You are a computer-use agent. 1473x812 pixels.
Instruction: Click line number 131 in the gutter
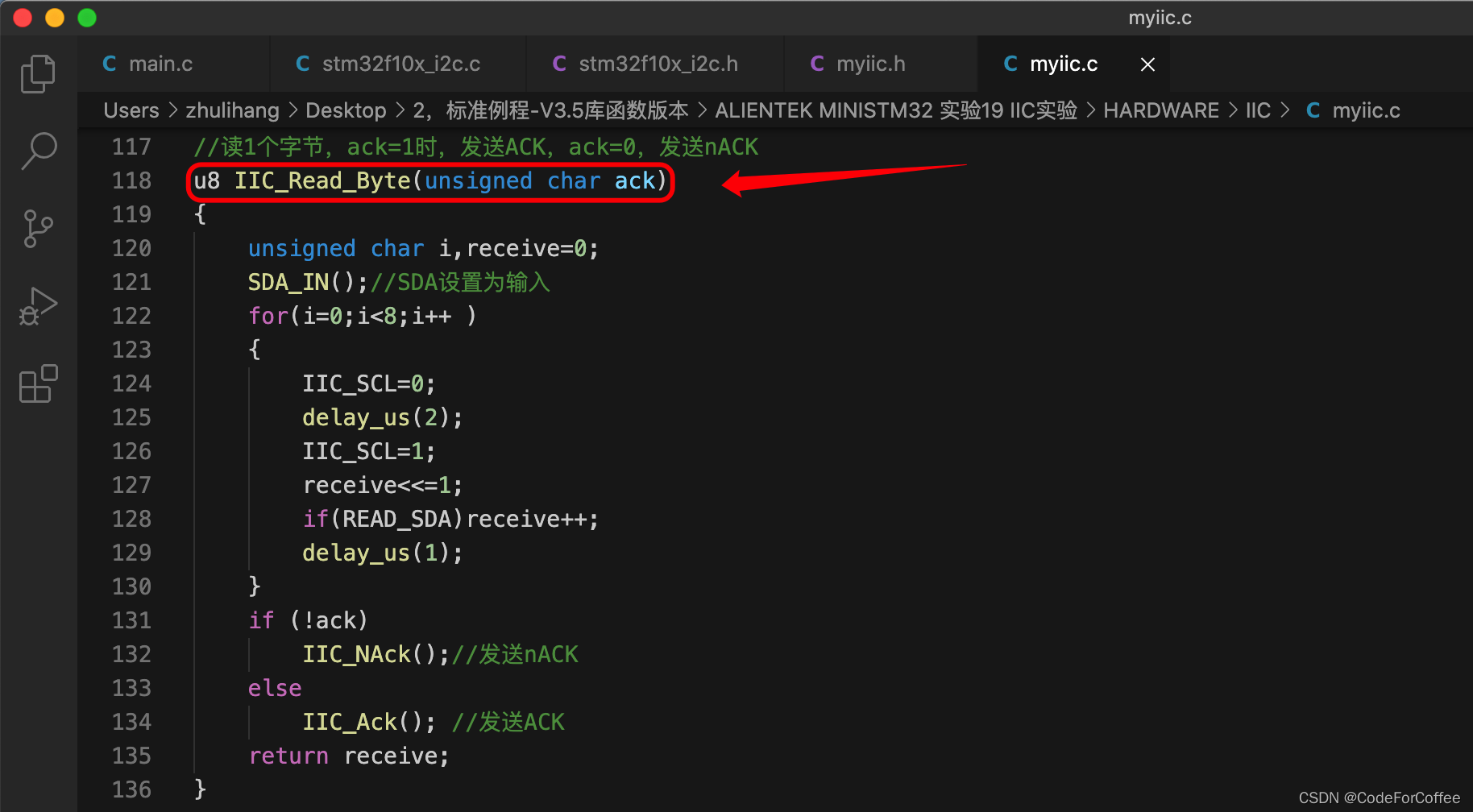[x=131, y=620]
